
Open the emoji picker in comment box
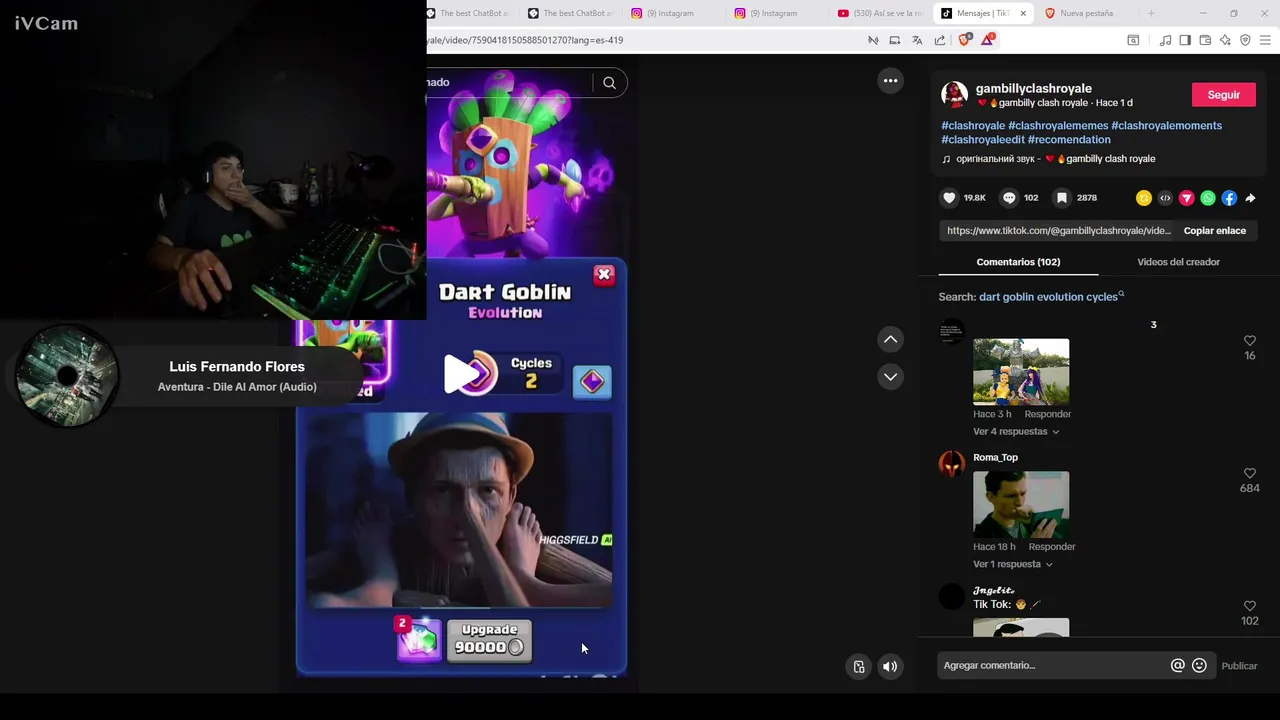tap(1199, 666)
